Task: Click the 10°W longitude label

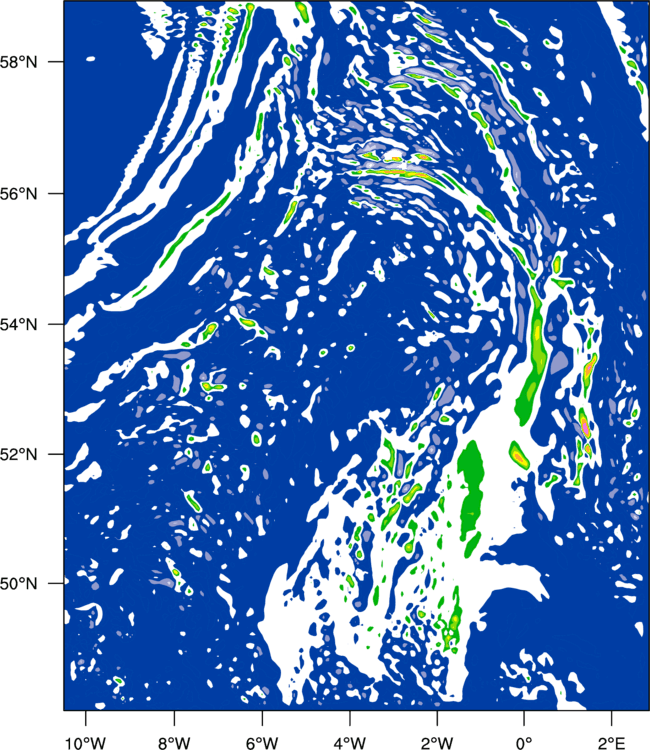Action: (86, 743)
